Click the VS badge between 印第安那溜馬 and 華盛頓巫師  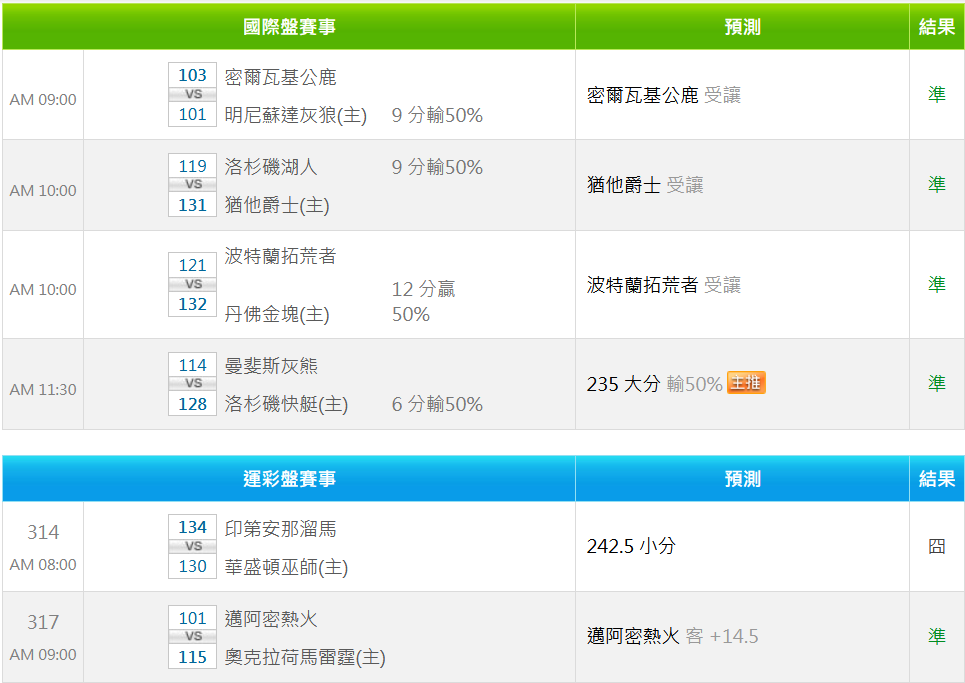pos(193,546)
